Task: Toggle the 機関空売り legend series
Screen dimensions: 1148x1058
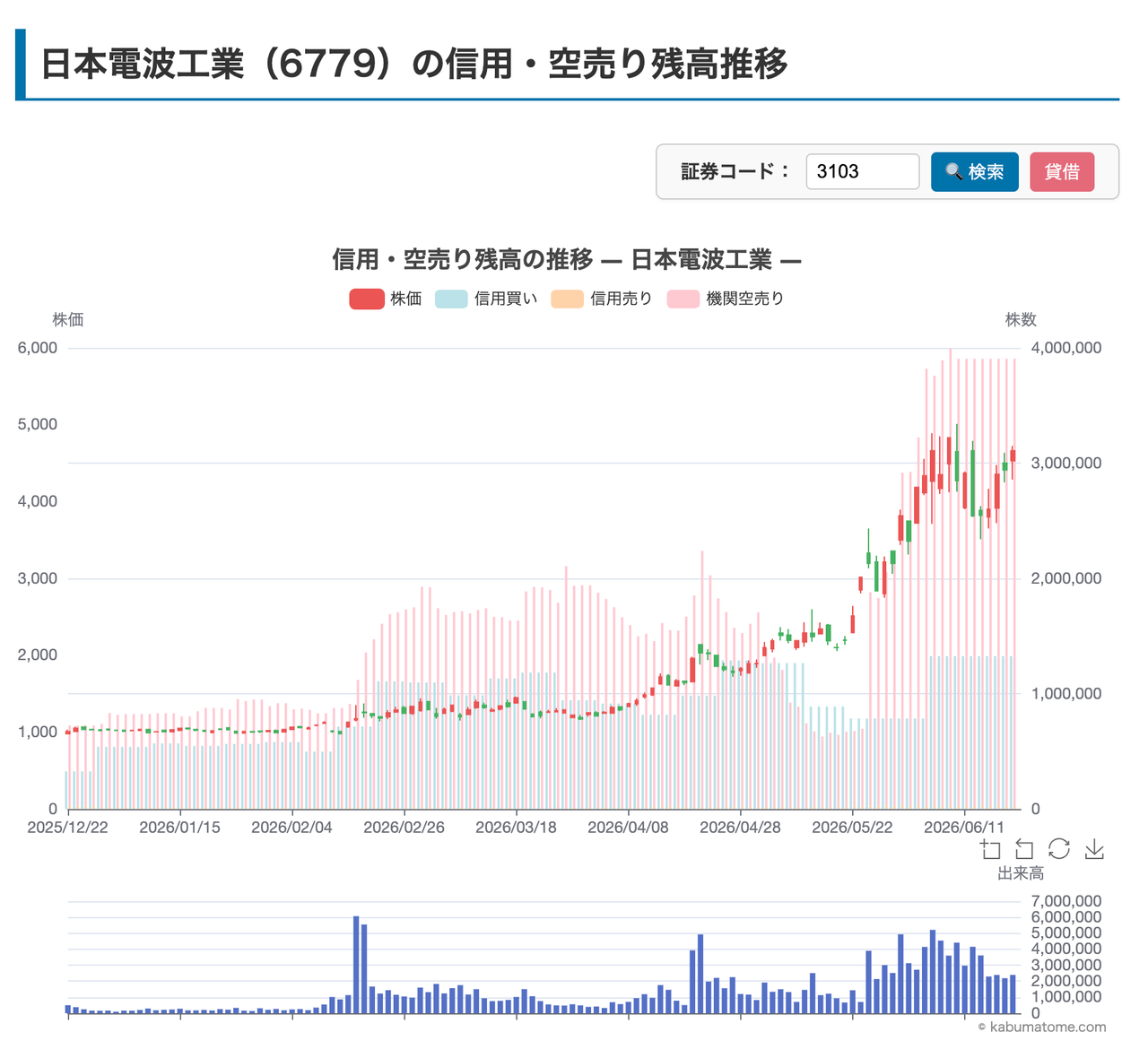Action: pos(726,299)
